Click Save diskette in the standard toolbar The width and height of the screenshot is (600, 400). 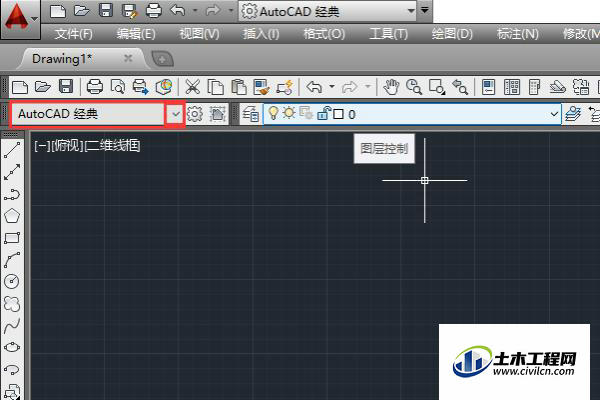tap(66, 87)
